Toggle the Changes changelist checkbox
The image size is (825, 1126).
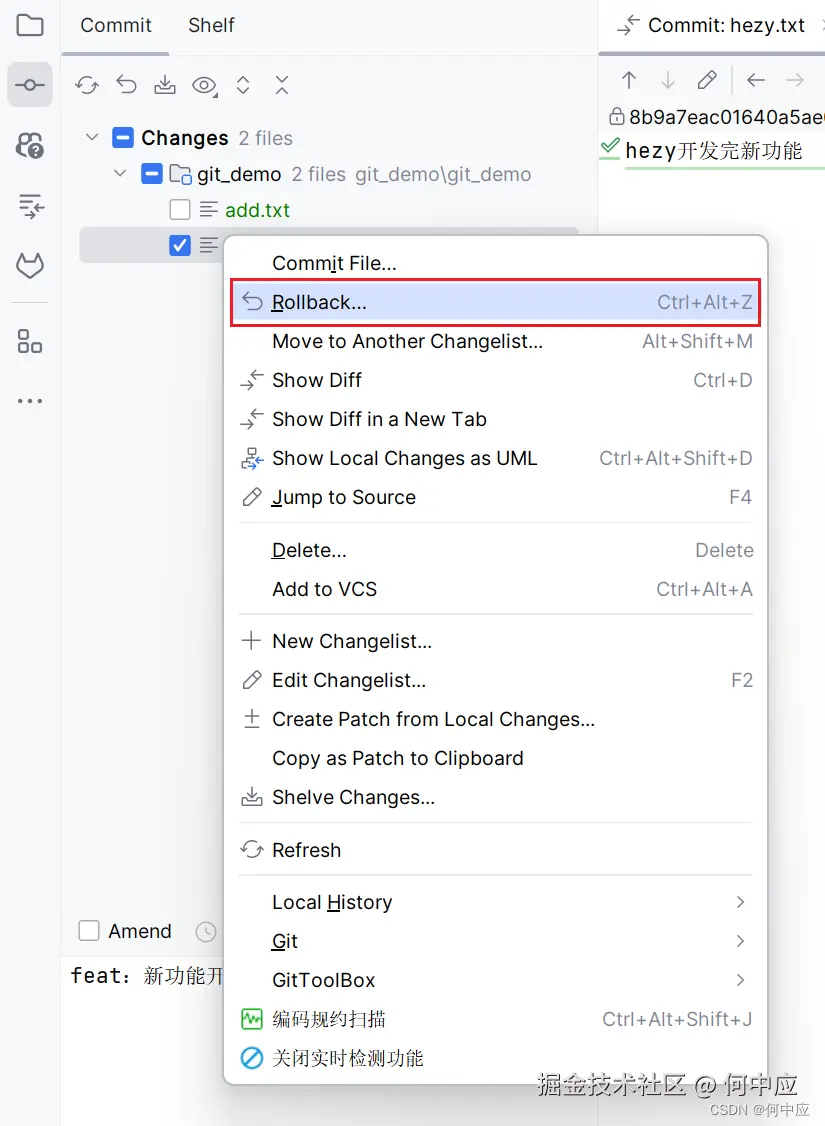(x=123, y=137)
